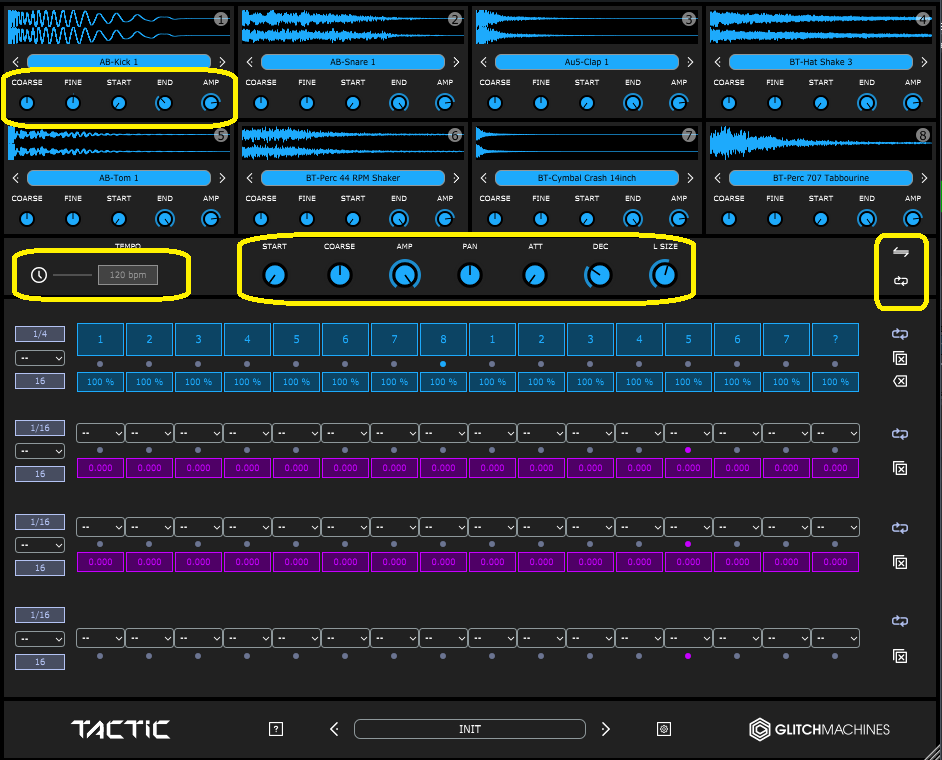This screenshot has width=942, height=760.
Task: Open the last step dropdown in the bottom sequencer row
Action: pos(835,638)
